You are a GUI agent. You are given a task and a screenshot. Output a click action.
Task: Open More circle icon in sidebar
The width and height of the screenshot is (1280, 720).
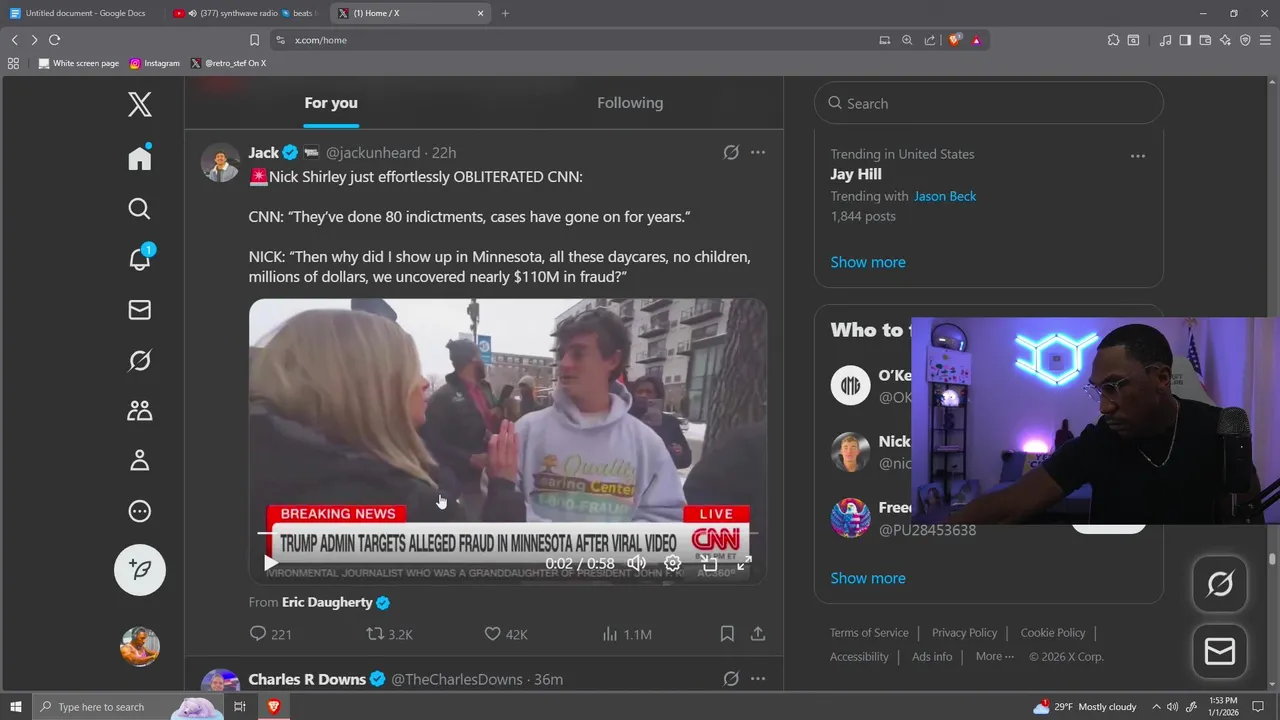pos(140,511)
